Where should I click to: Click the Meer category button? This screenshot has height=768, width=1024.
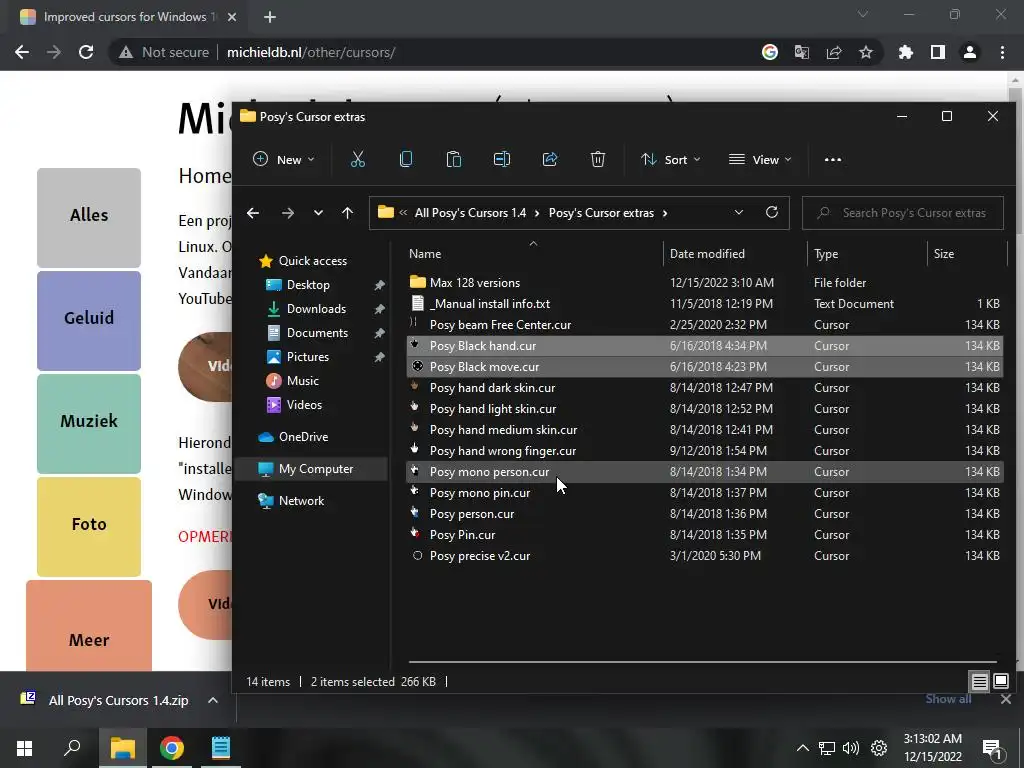89,626
